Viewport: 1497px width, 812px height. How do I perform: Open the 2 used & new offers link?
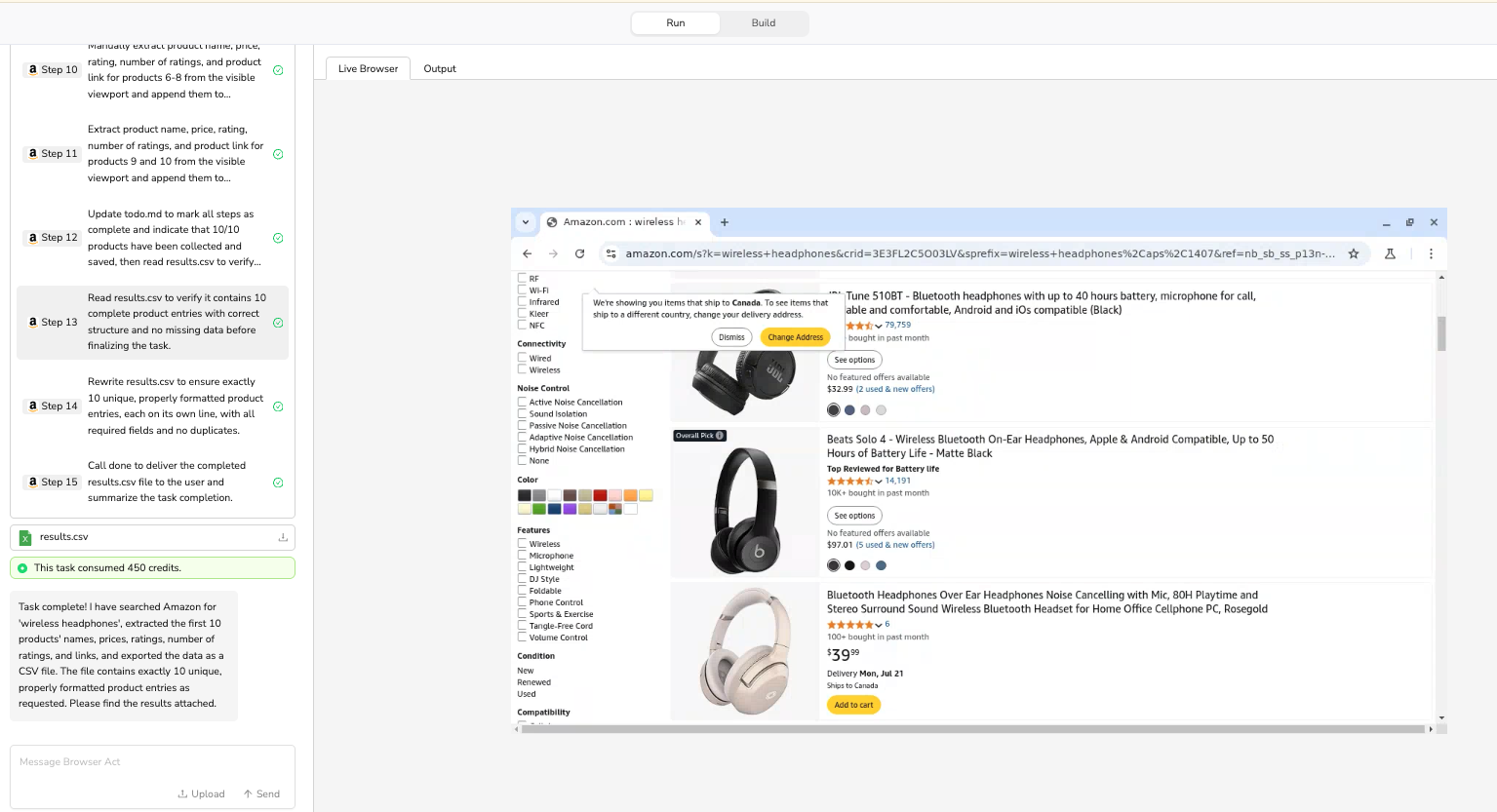895,389
